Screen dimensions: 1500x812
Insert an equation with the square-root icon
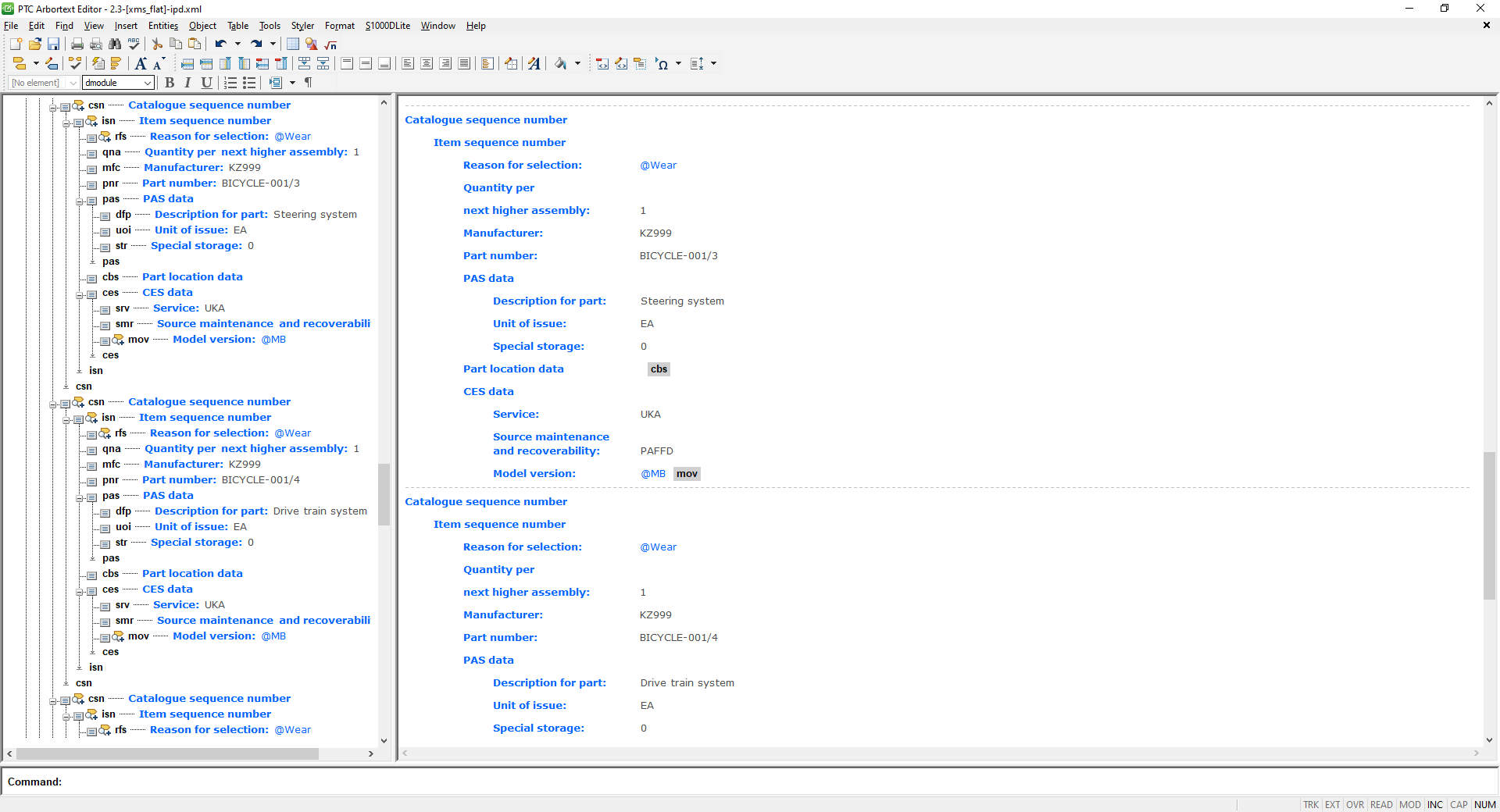330,45
